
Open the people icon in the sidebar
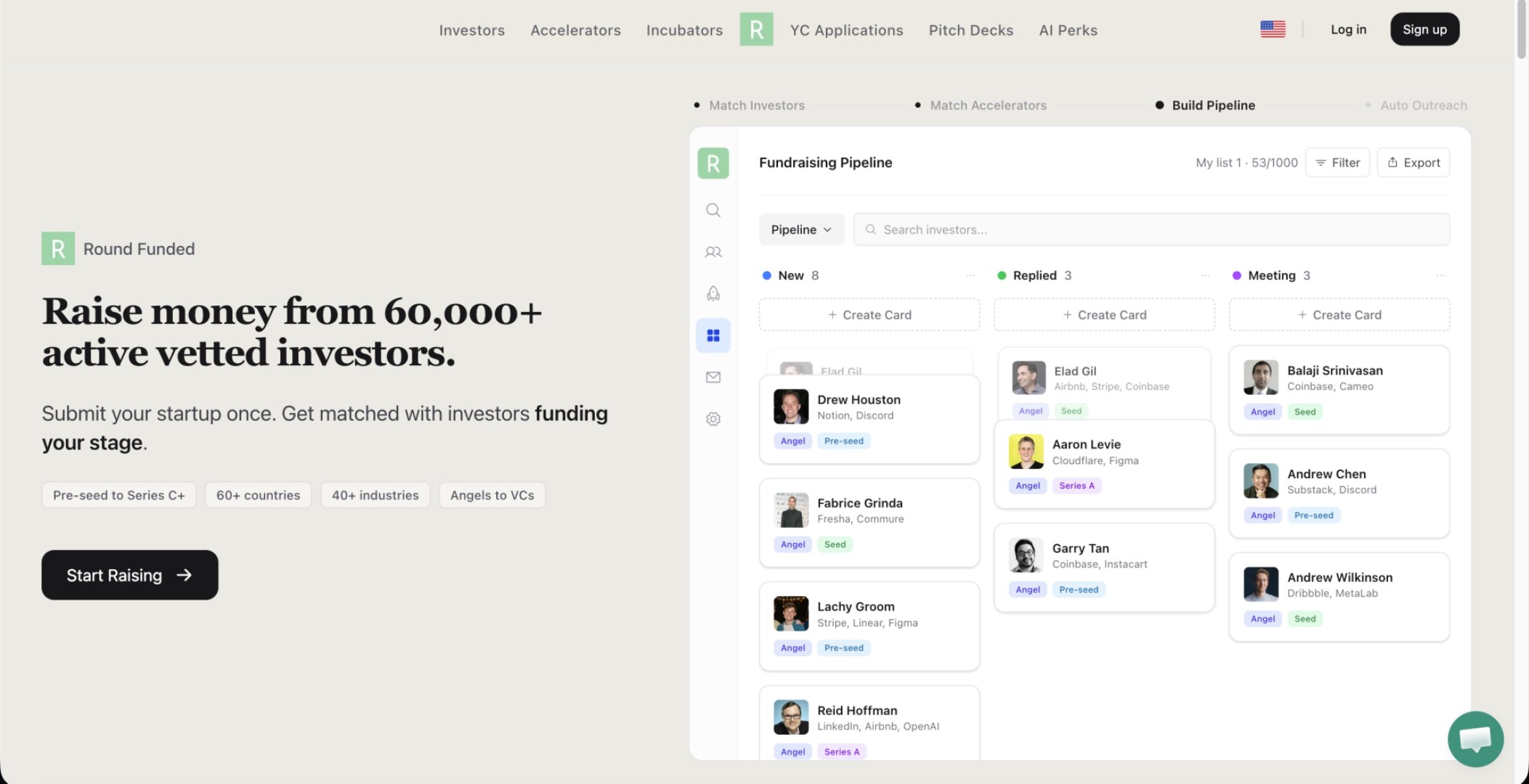tap(713, 252)
